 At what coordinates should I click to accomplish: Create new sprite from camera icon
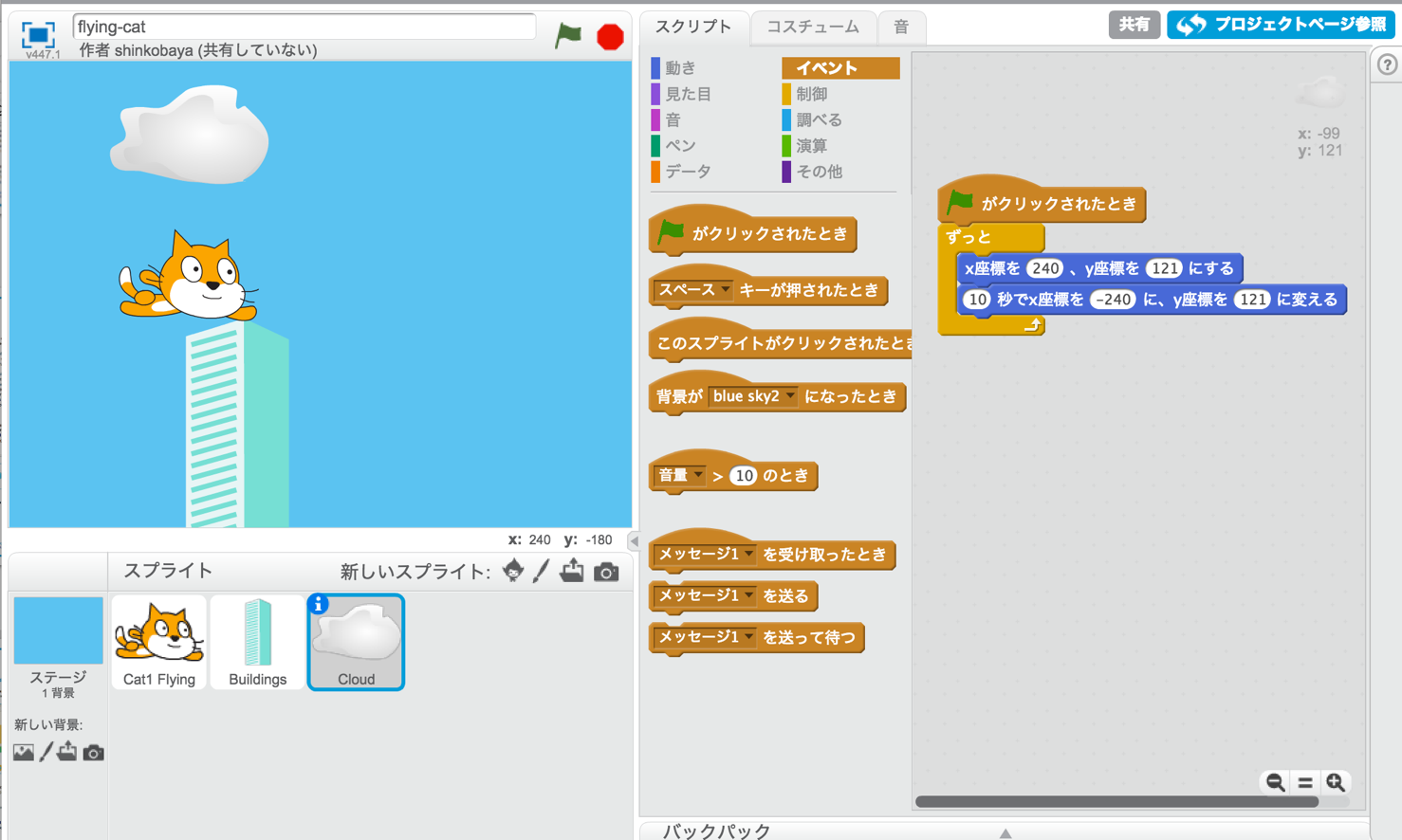point(606,572)
